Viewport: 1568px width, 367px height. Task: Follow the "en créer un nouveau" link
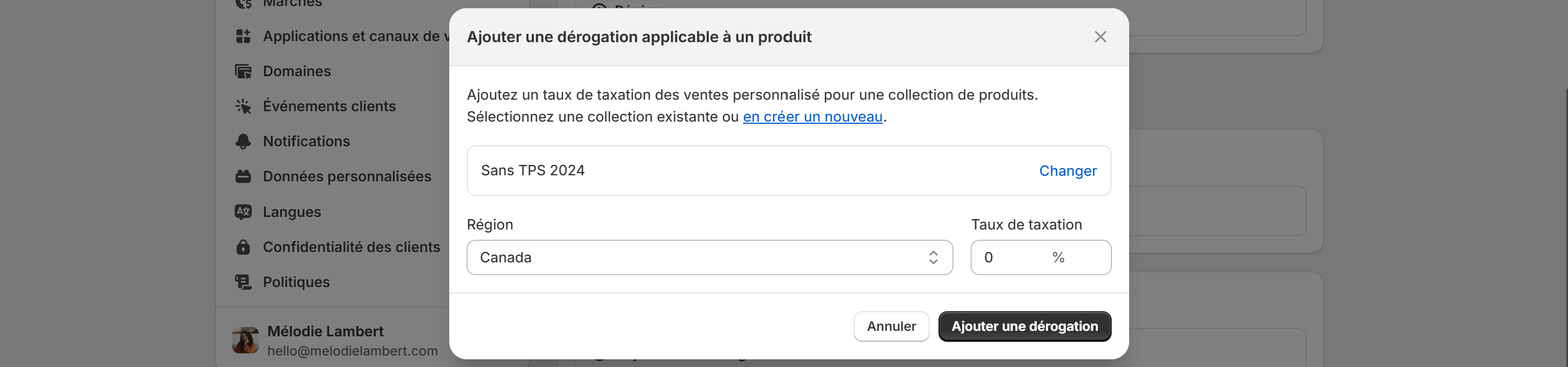click(812, 117)
